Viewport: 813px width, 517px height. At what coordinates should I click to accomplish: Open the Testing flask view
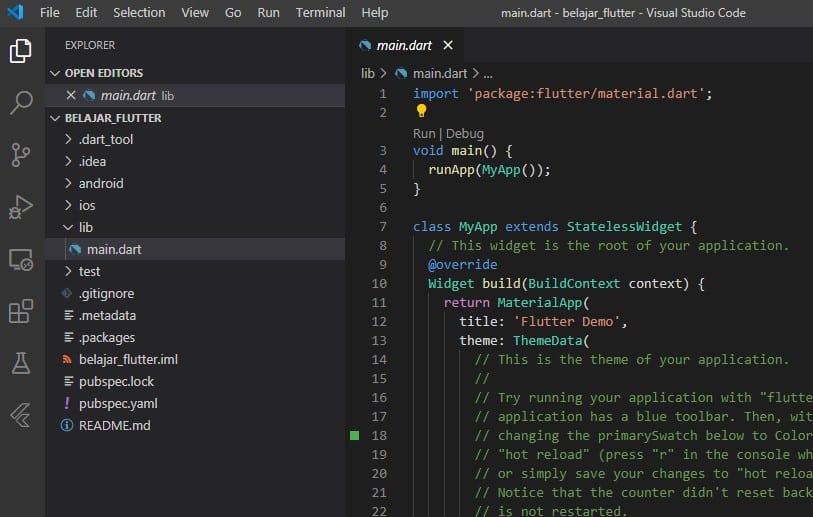click(x=21, y=363)
